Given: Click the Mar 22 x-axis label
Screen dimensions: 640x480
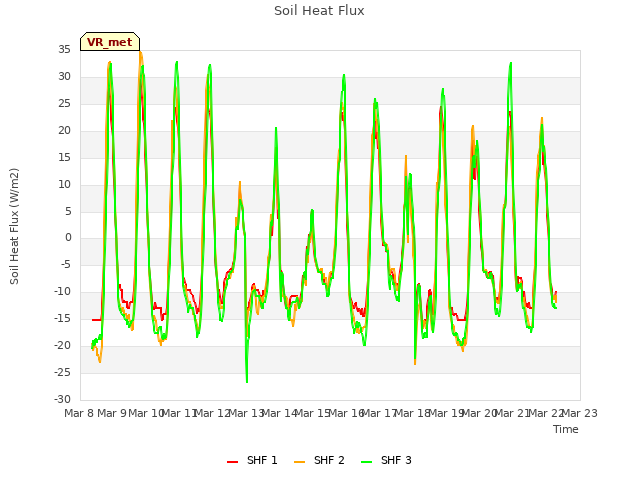Looking at the screenshot, I should point(546,413).
